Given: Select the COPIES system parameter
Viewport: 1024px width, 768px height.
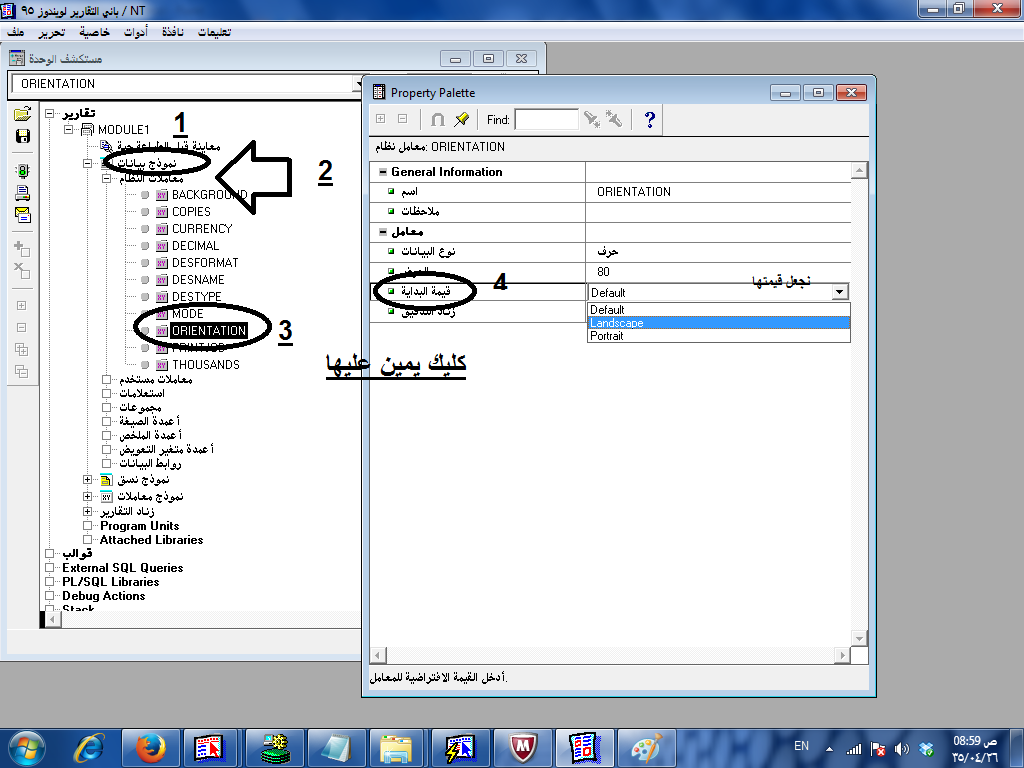Looking at the screenshot, I should [x=191, y=211].
